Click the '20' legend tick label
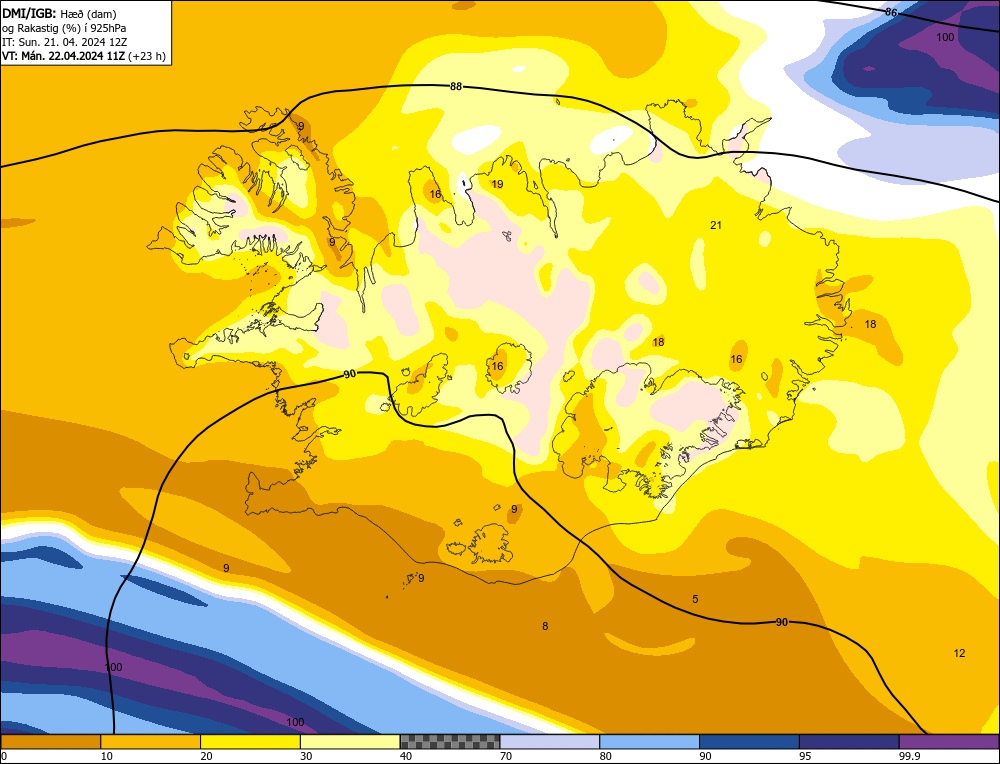 coord(207,756)
